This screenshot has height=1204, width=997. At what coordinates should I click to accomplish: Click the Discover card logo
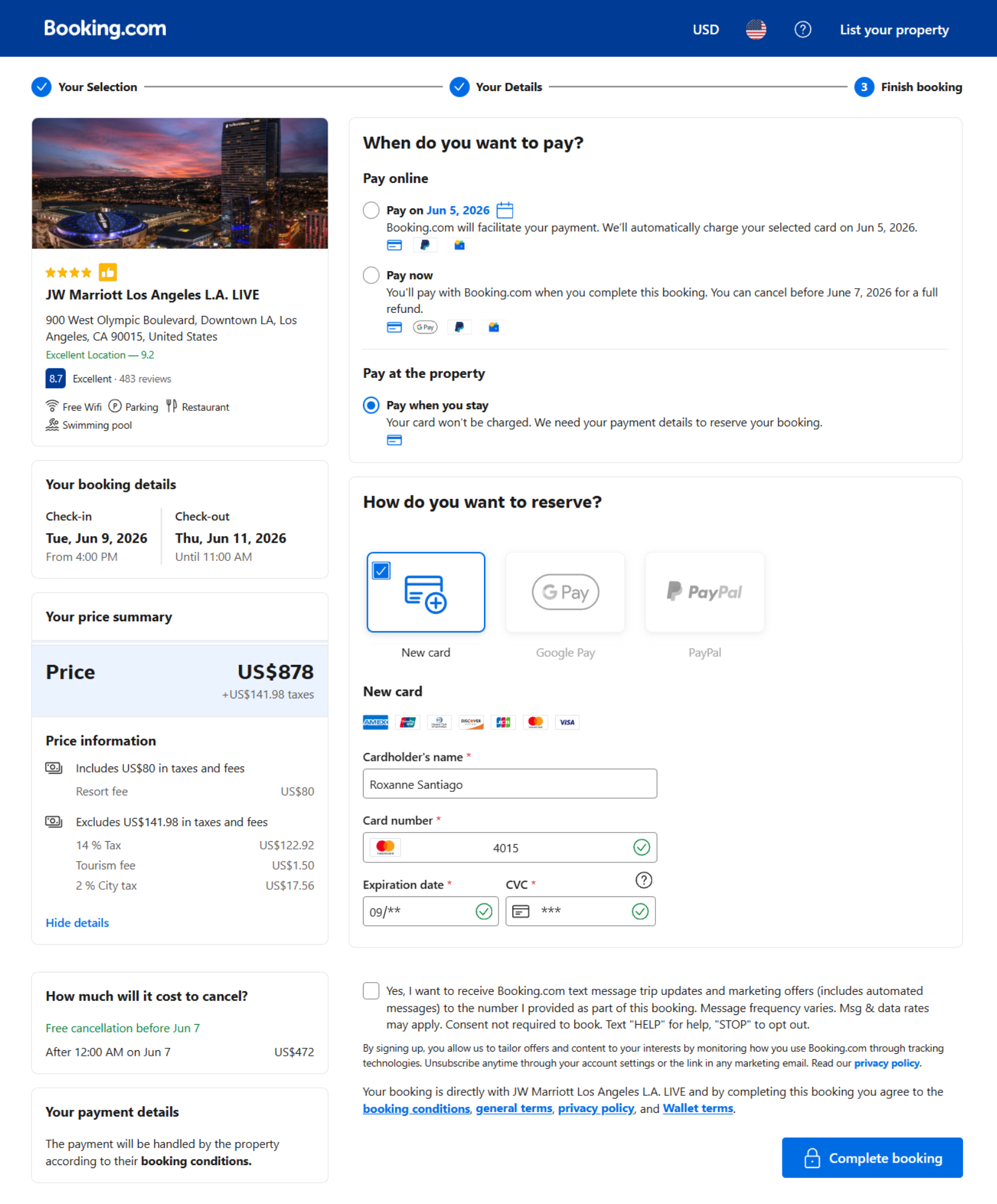(x=471, y=722)
